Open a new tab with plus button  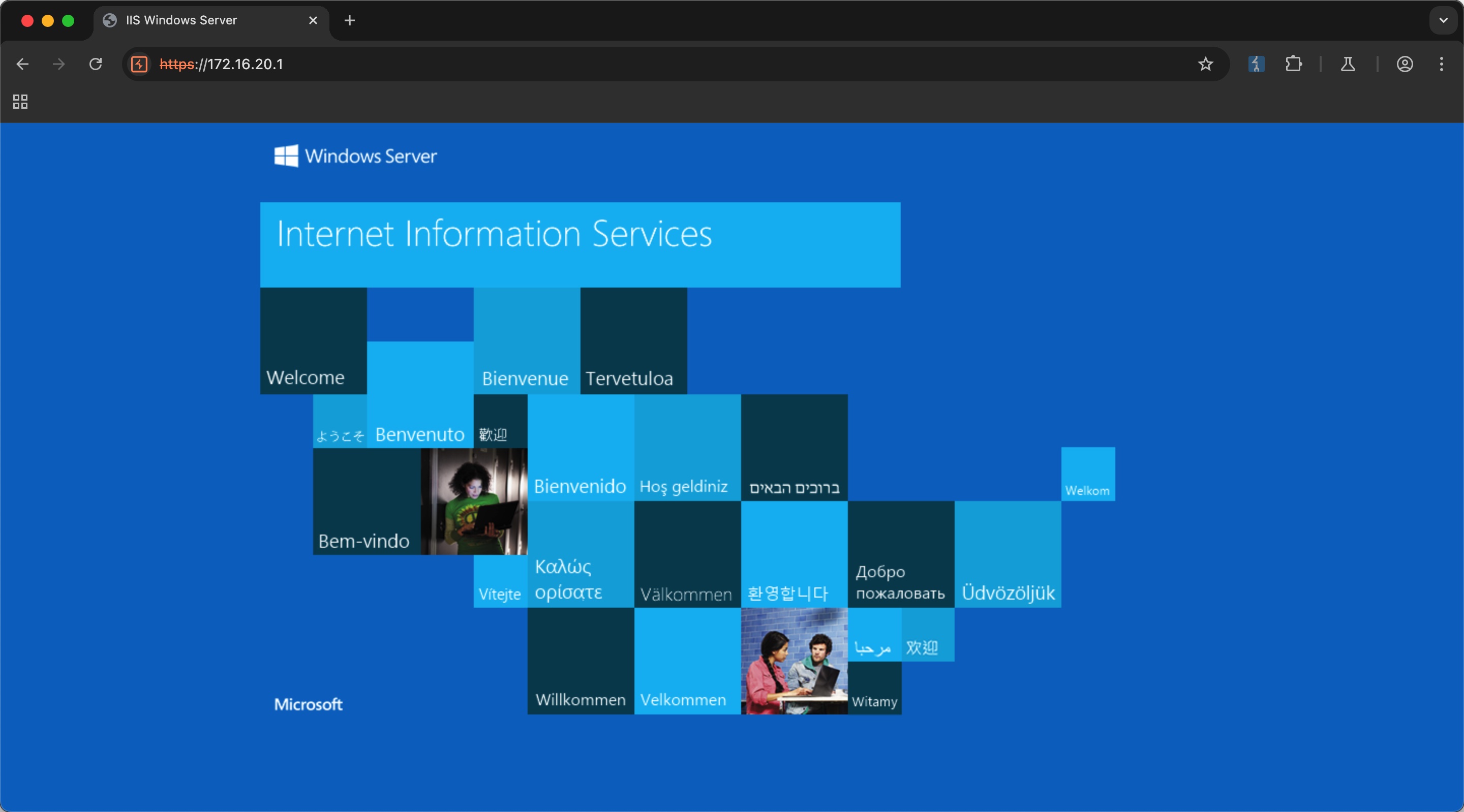pos(350,20)
